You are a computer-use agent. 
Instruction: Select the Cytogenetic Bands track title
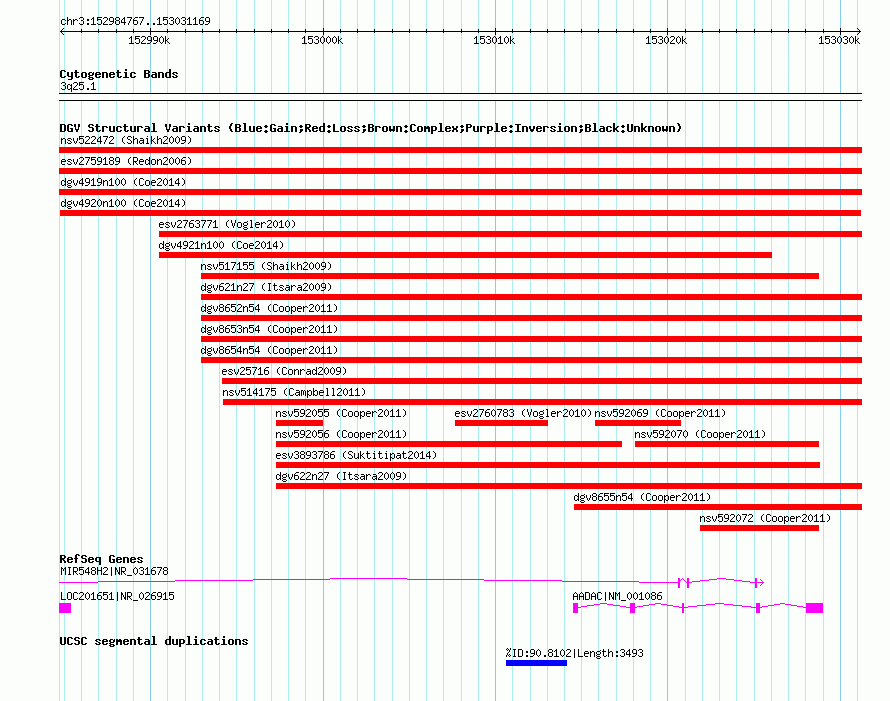[x=119, y=74]
